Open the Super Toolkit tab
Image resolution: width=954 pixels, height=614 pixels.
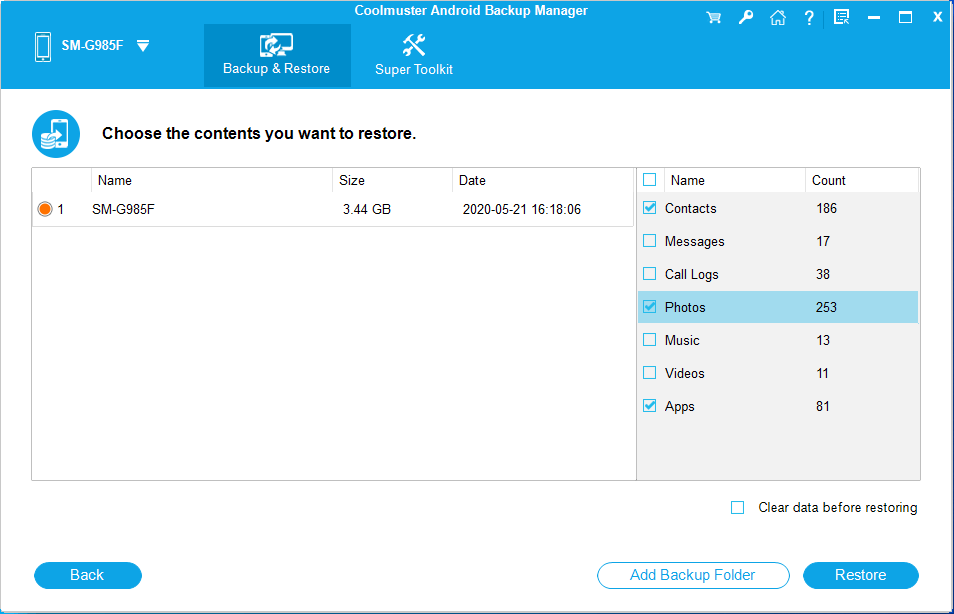(x=414, y=56)
